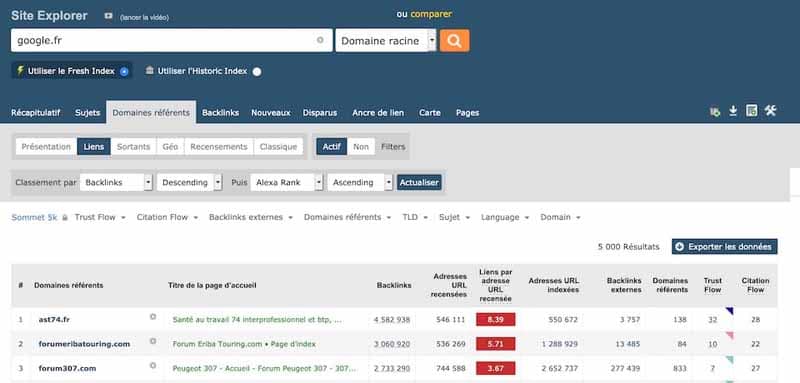This screenshot has height=383, width=800.
Task: Expand the Sujet filter
Action: (x=454, y=217)
